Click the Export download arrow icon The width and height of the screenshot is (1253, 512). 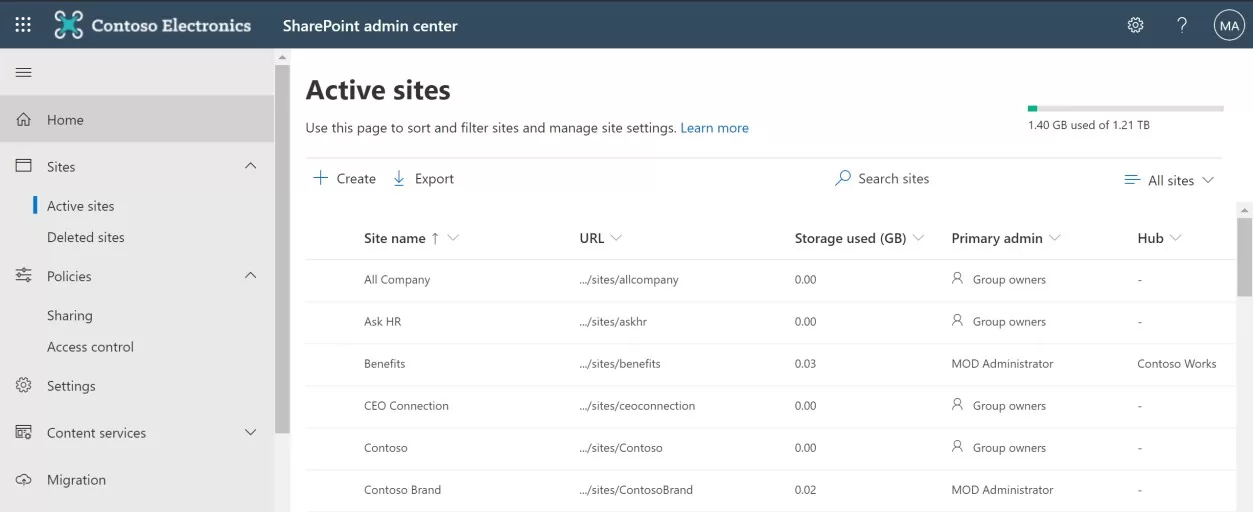[399, 178]
